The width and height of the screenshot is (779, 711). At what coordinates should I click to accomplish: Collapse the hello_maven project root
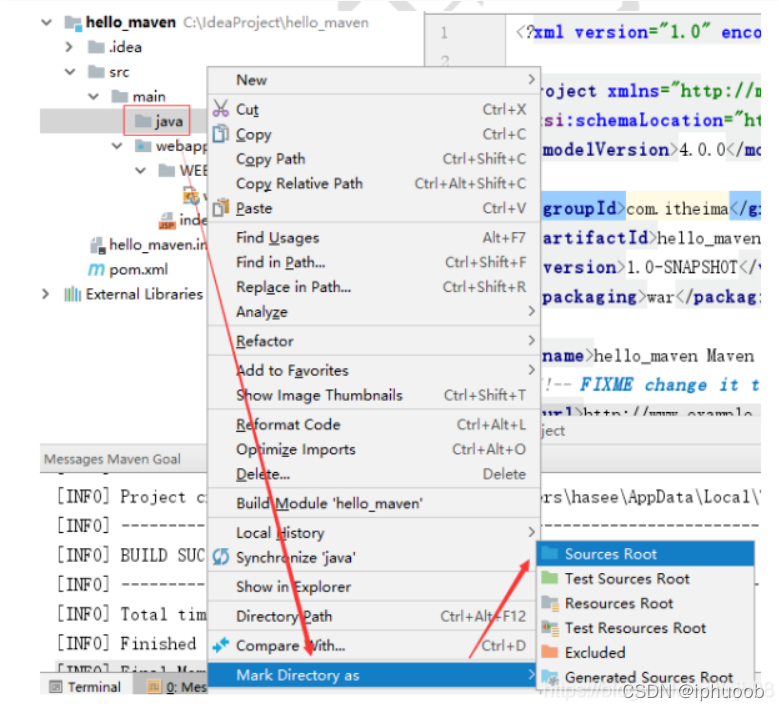[x=47, y=22]
